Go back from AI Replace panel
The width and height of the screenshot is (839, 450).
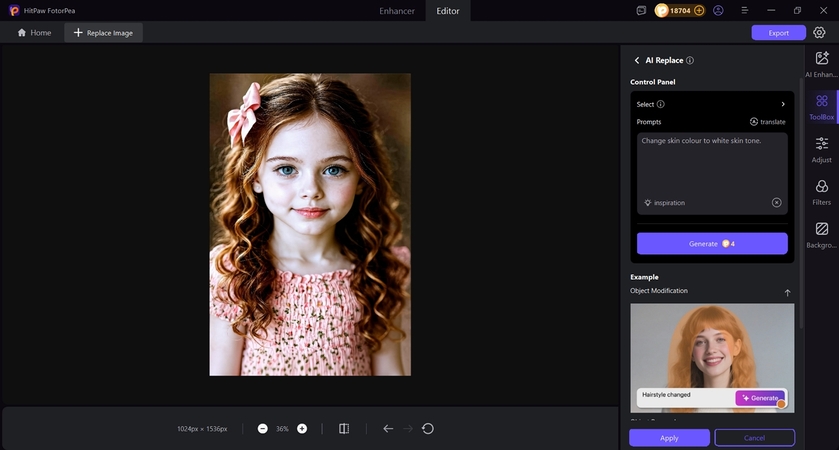coord(637,61)
